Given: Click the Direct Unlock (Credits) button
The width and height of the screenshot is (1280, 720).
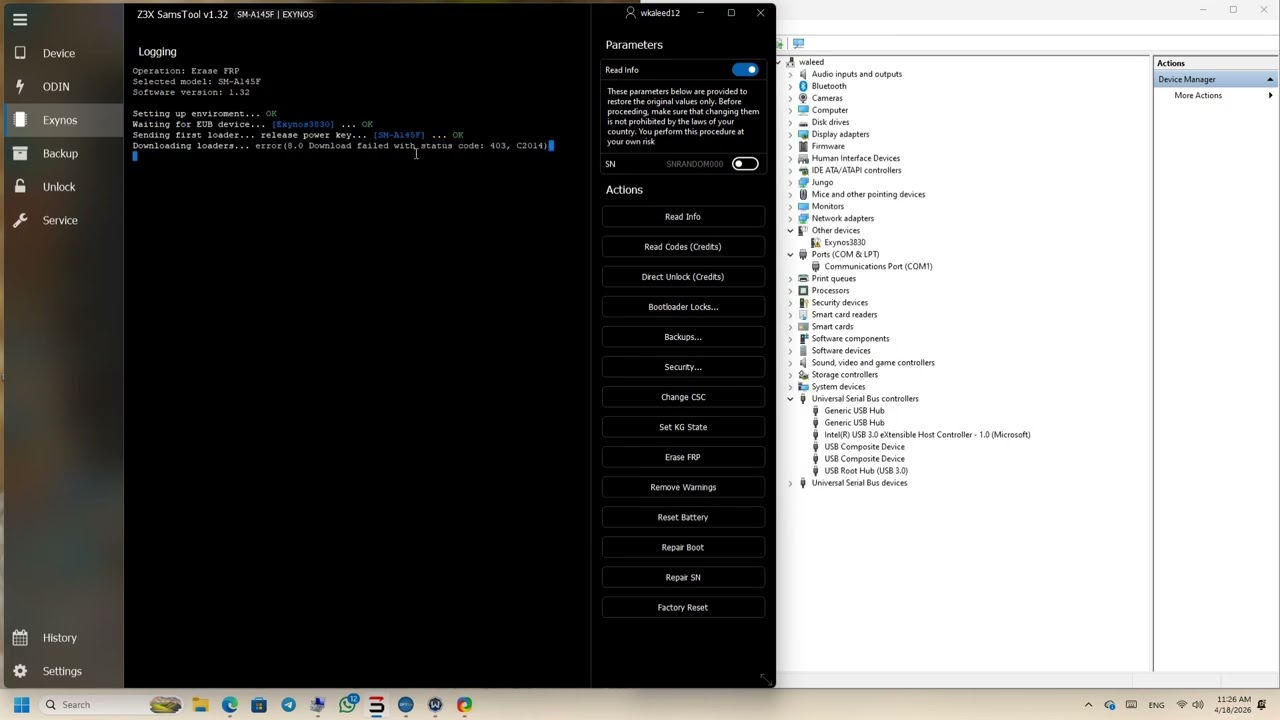Looking at the screenshot, I should [x=683, y=277].
